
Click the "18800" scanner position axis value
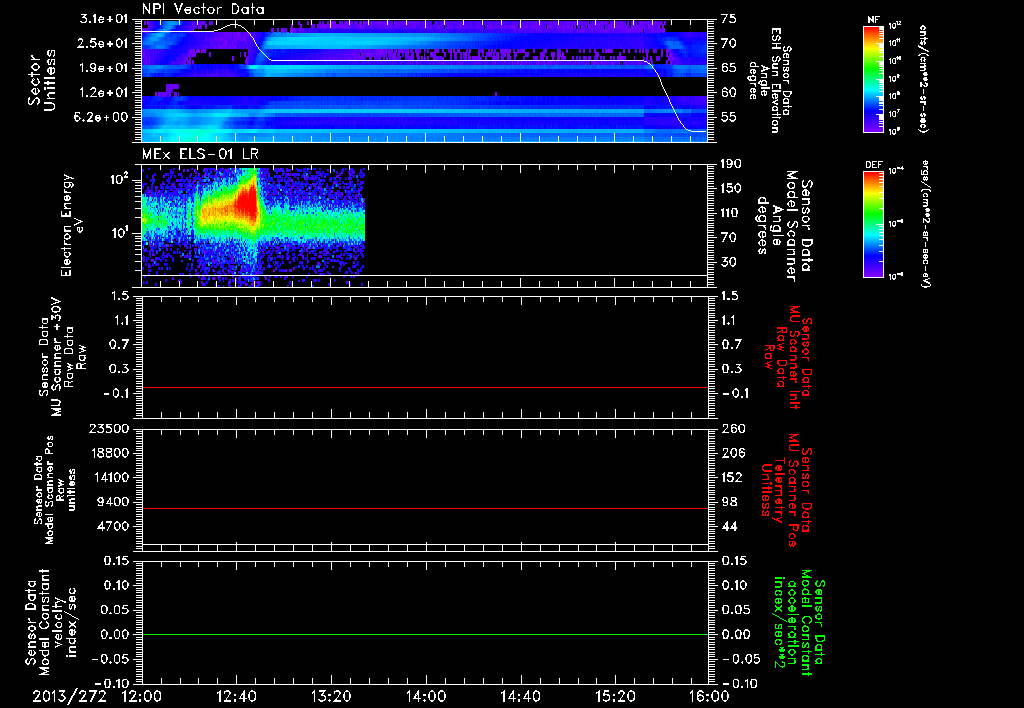click(110, 453)
